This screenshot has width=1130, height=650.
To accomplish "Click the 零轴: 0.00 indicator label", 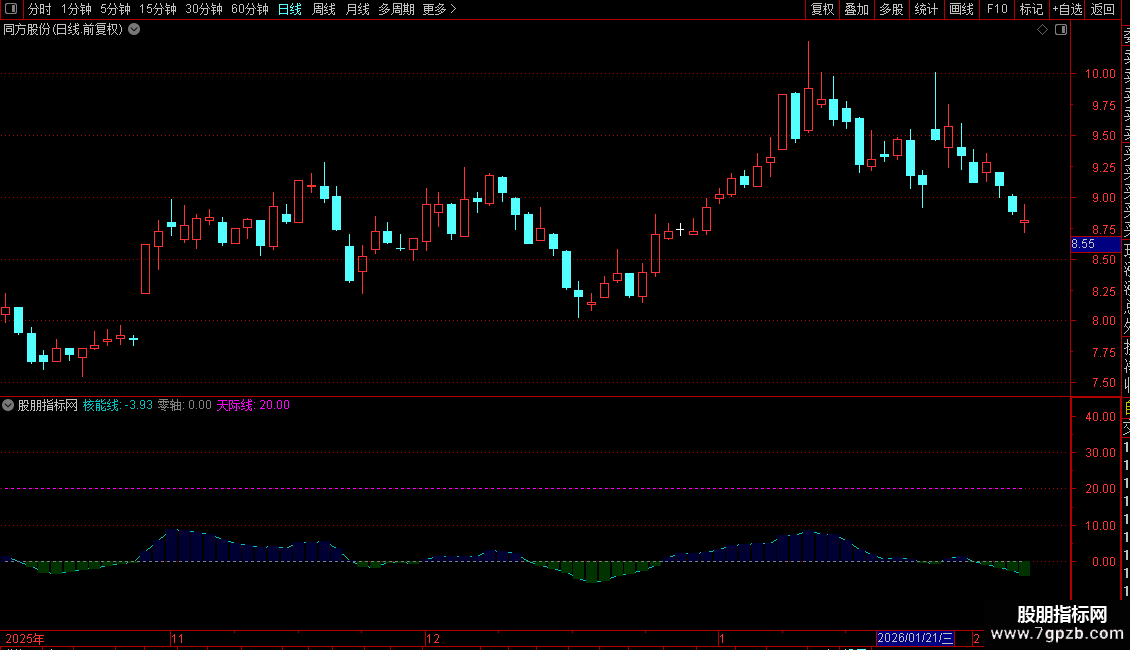I will pyautogui.click(x=184, y=405).
